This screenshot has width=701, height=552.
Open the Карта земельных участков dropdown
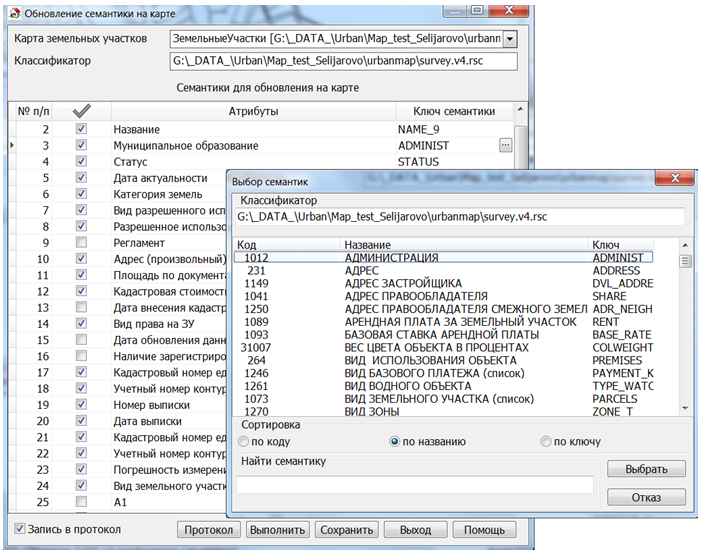point(510,38)
